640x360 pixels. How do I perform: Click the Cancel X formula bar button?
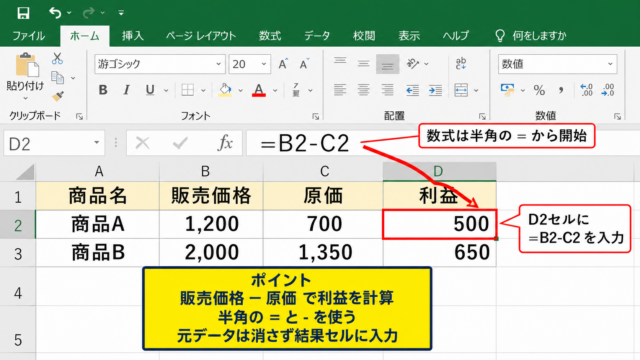pyautogui.click(x=142, y=143)
